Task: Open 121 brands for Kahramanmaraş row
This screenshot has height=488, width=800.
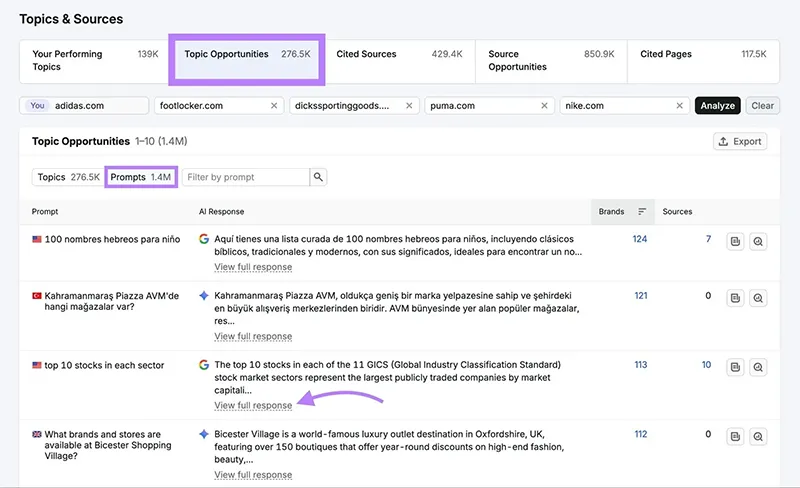Action: tap(641, 296)
